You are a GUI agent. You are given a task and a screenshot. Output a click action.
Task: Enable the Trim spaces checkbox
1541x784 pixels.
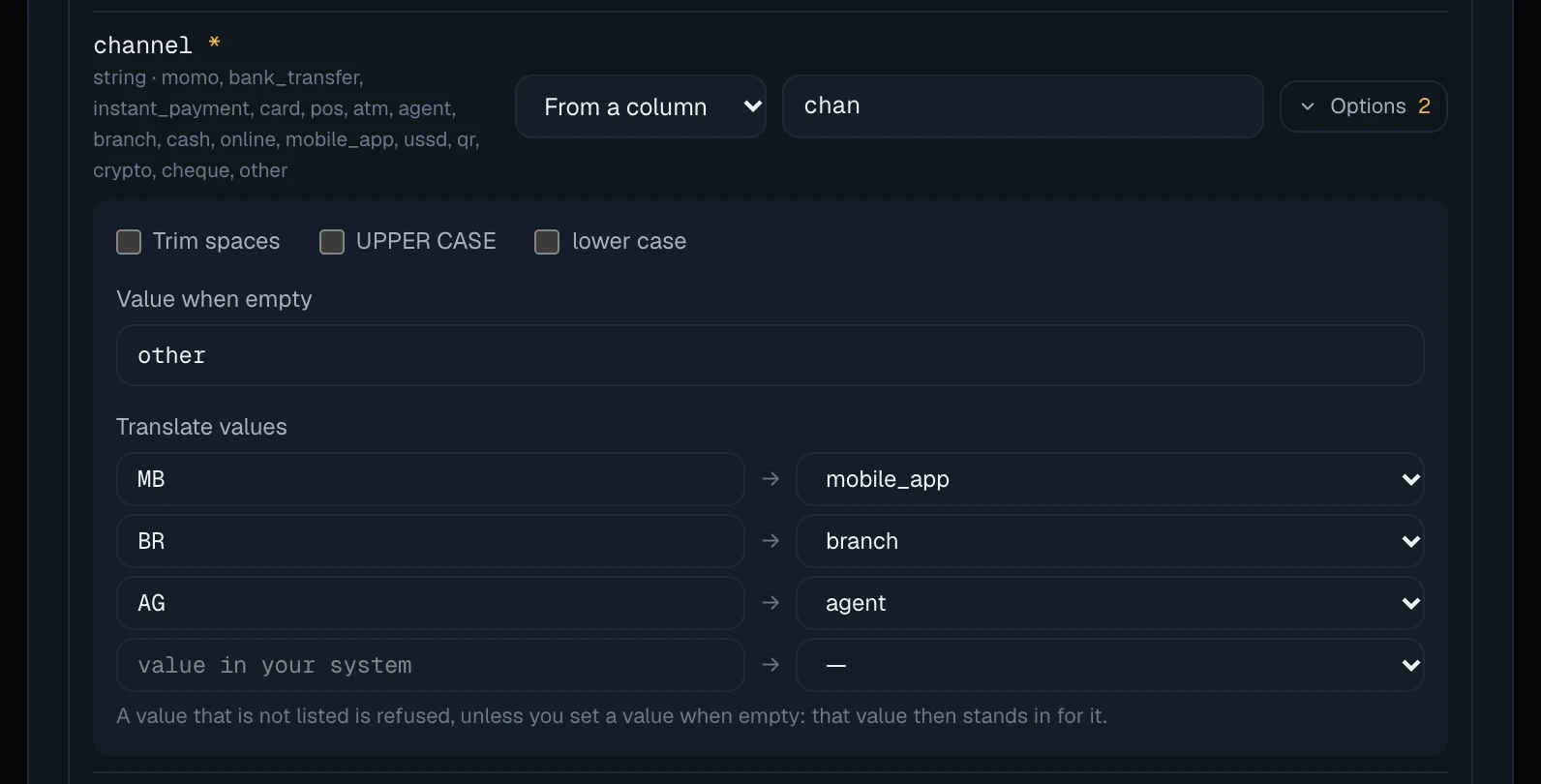(129, 242)
